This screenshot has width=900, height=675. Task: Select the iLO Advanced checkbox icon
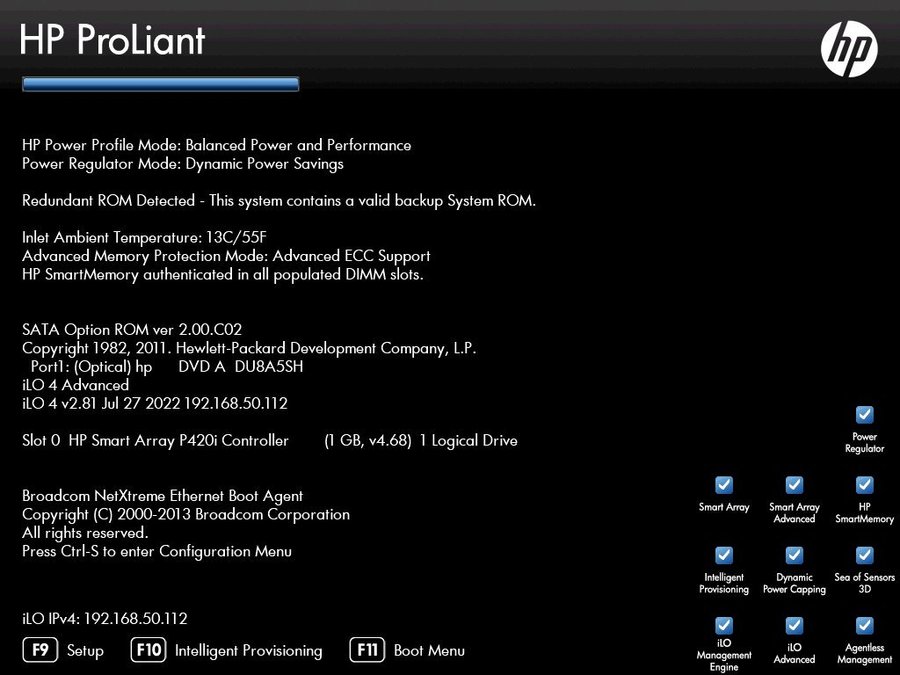click(x=794, y=625)
